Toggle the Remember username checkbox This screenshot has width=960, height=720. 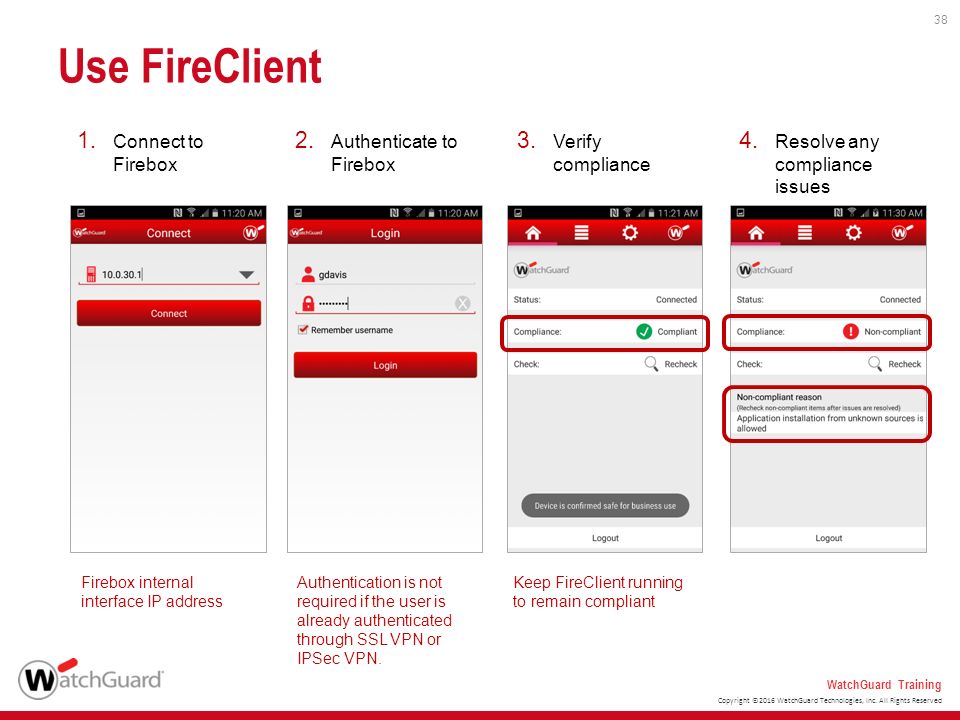302,330
